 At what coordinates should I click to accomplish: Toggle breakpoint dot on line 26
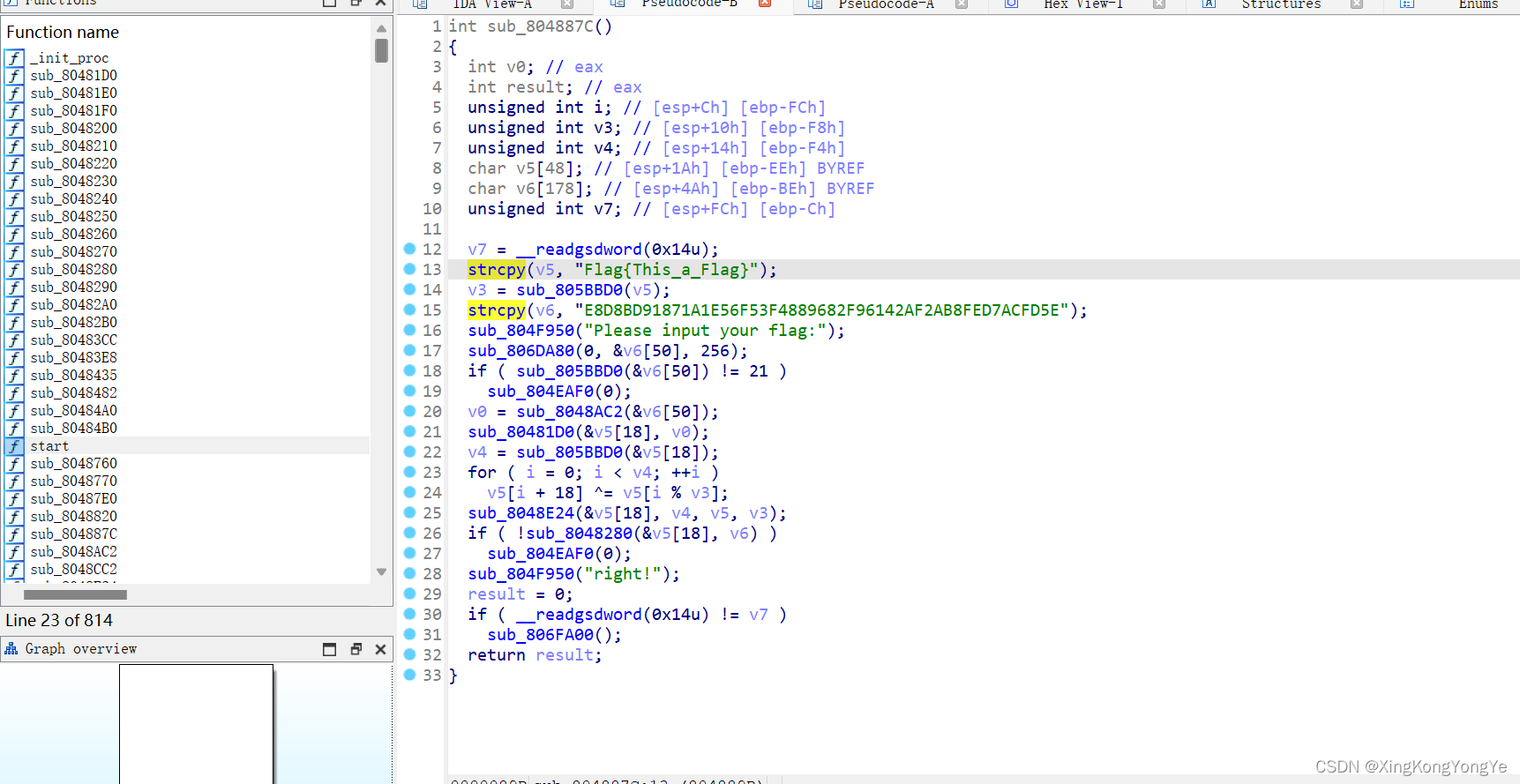[409, 533]
